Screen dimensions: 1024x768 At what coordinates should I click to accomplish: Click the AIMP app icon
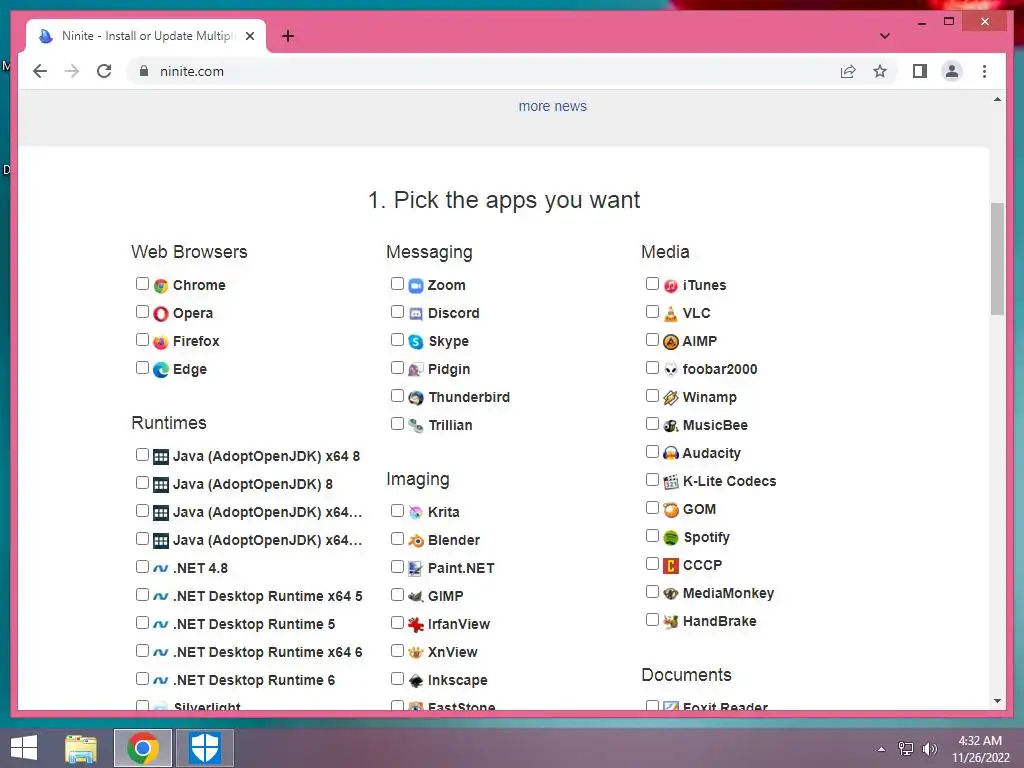(671, 342)
